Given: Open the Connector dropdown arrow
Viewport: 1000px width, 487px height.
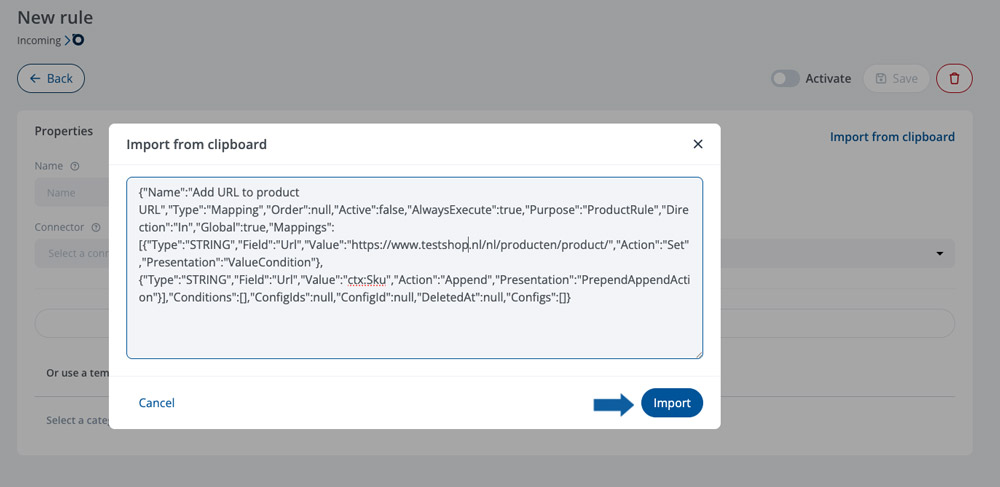Looking at the screenshot, I should [939, 254].
